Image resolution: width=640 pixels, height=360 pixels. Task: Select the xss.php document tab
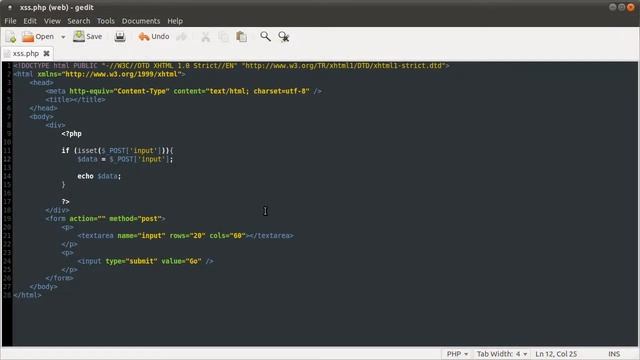(x=25, y=53)
